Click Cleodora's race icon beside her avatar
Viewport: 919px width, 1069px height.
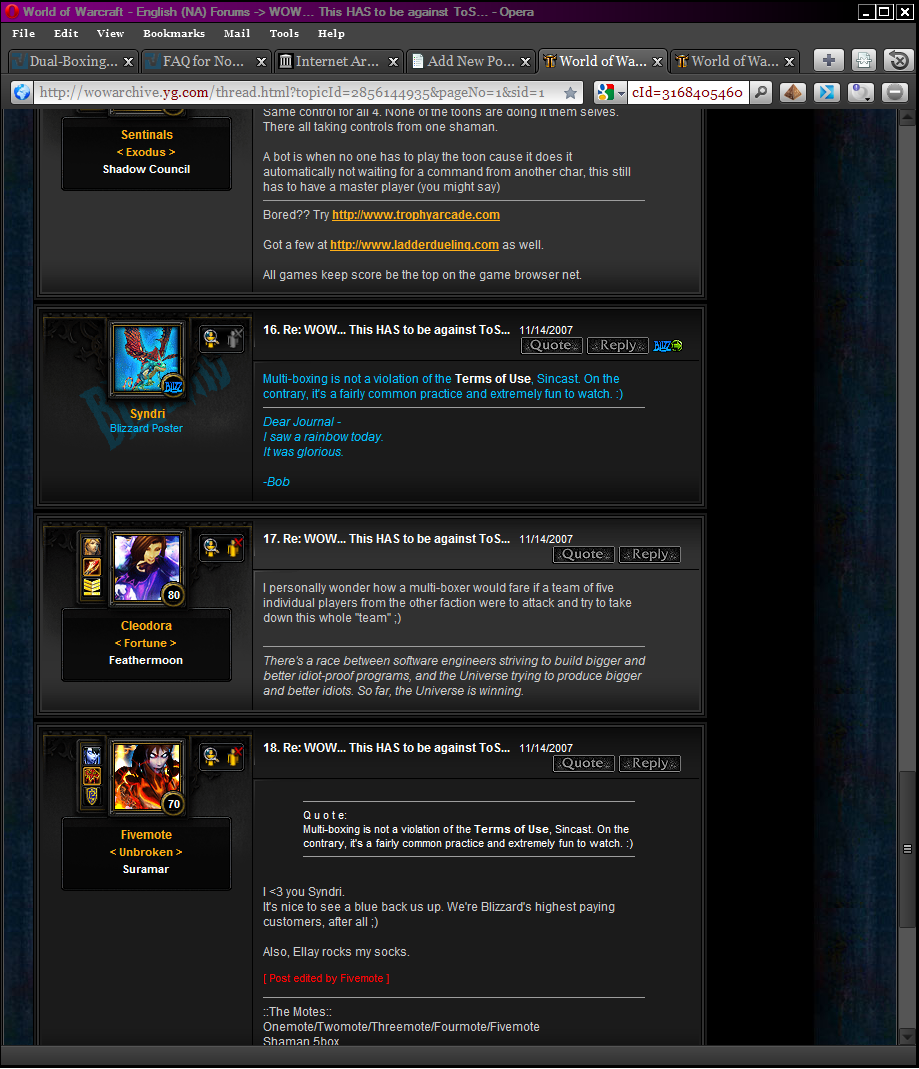point(92,546)
